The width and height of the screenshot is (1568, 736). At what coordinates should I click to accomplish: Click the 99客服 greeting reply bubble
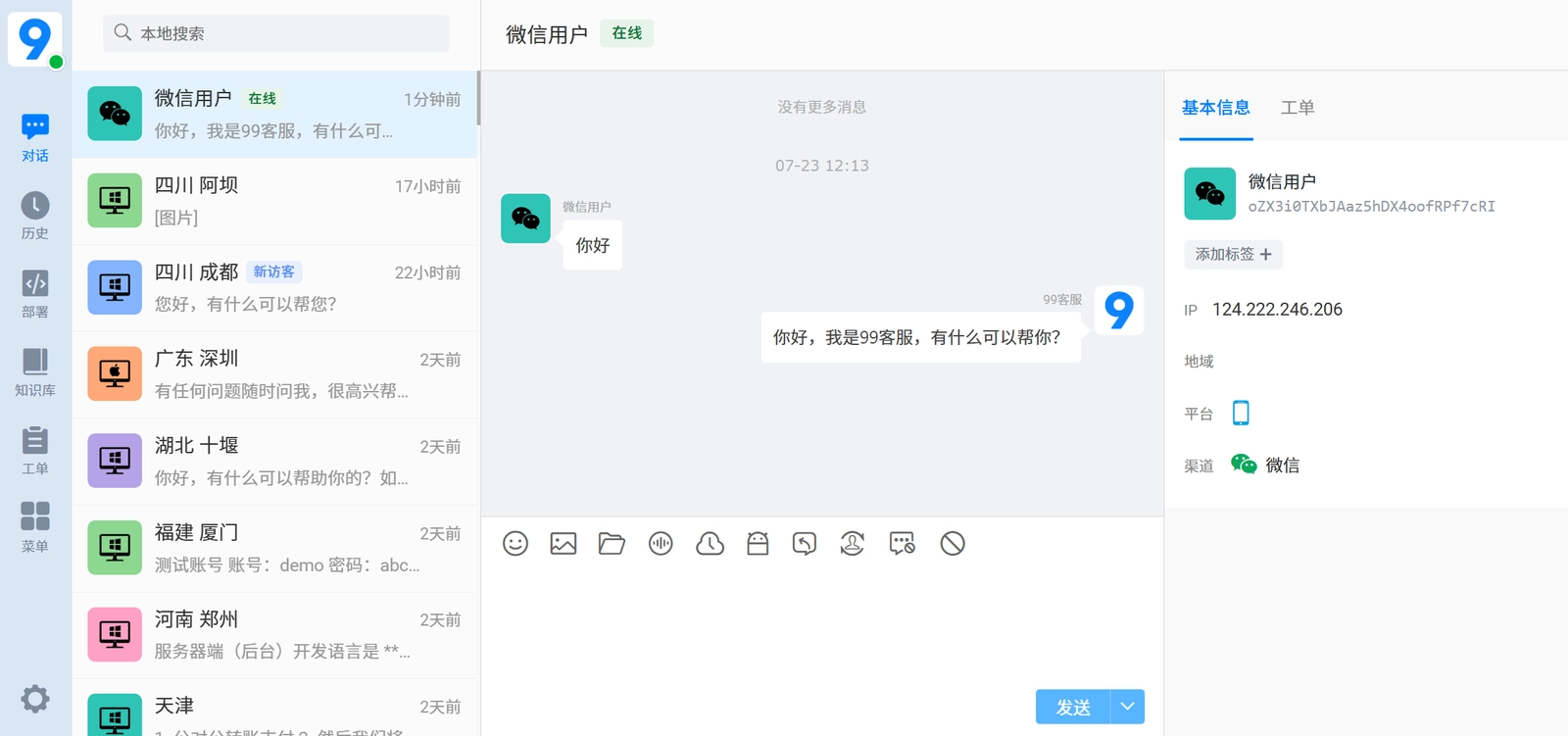(920, 337)
